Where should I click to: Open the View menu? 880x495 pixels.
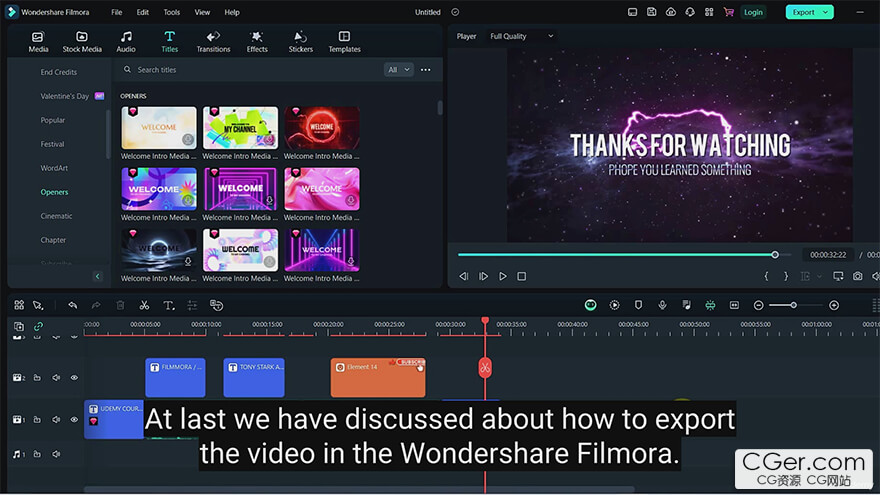pyautogui.click(x=202, y=12)
